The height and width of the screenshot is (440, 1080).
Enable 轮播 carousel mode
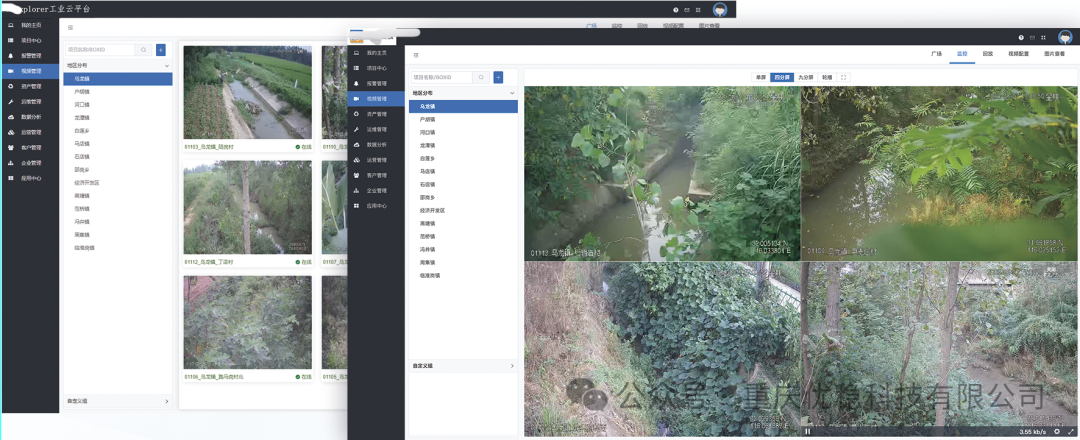[x=826, y=77]
